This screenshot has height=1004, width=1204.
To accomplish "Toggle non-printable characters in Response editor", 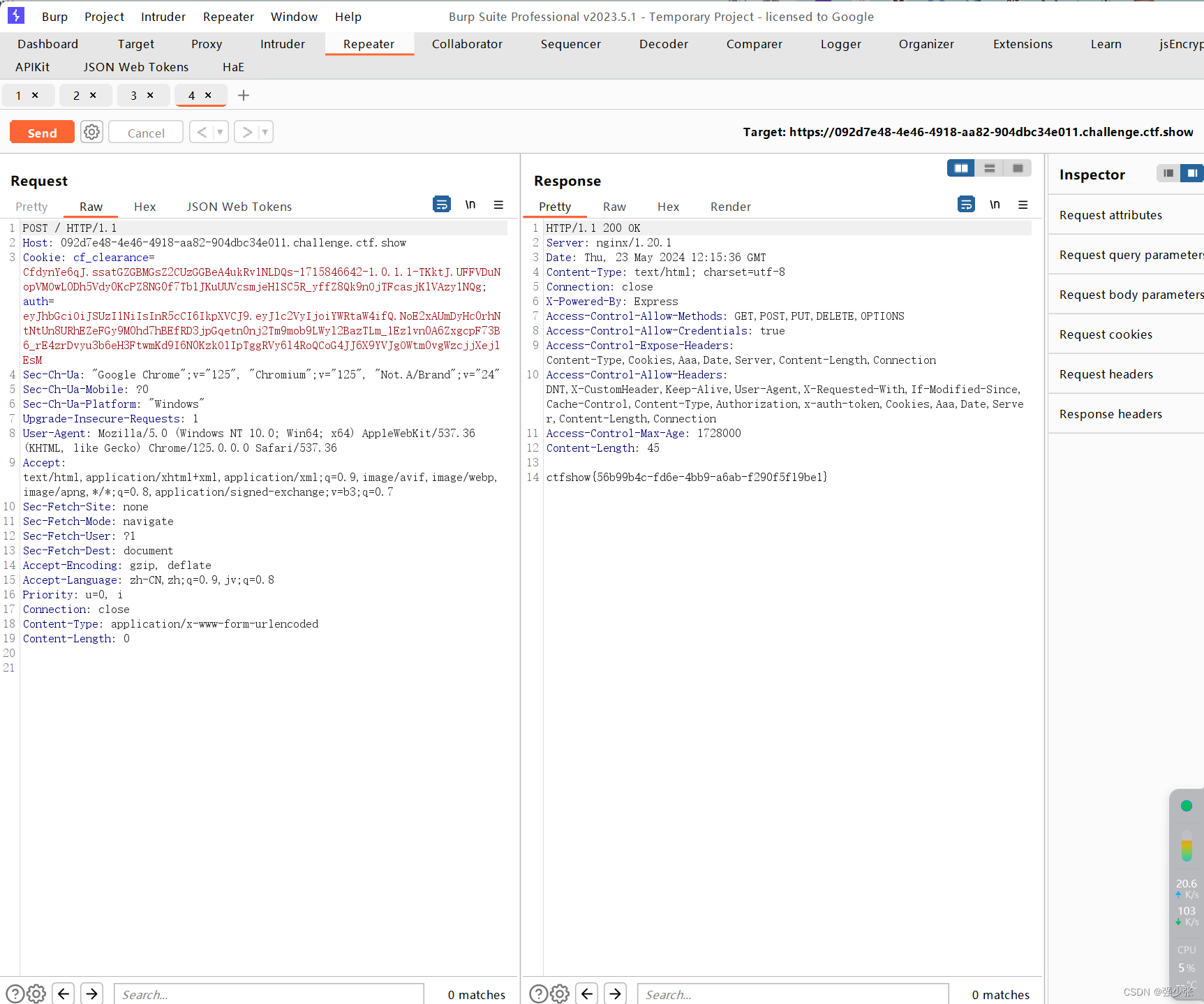I will (x=995, y=205).
